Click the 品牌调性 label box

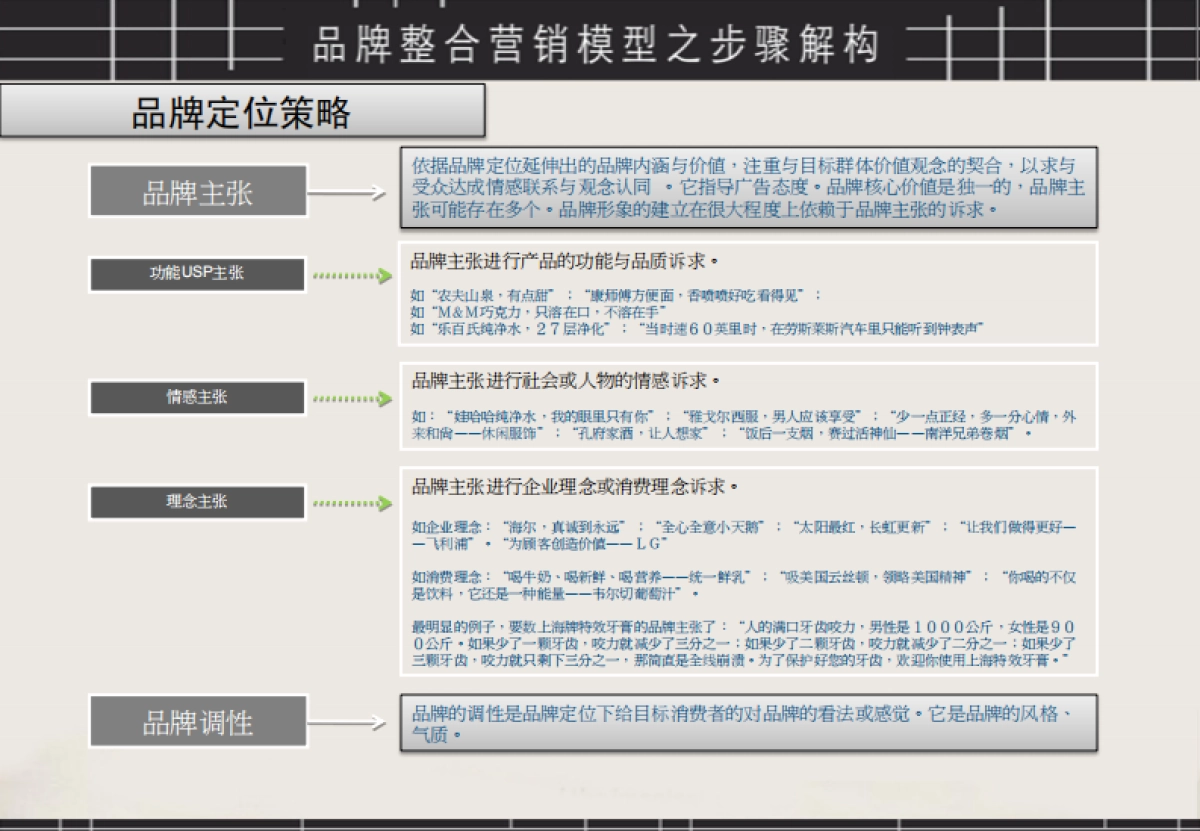pos(197,719)
